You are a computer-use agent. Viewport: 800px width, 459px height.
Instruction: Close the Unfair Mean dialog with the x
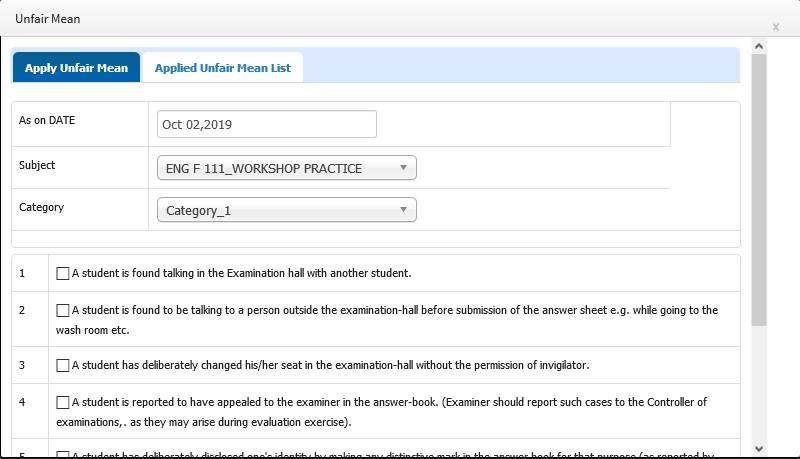[776, 27]
